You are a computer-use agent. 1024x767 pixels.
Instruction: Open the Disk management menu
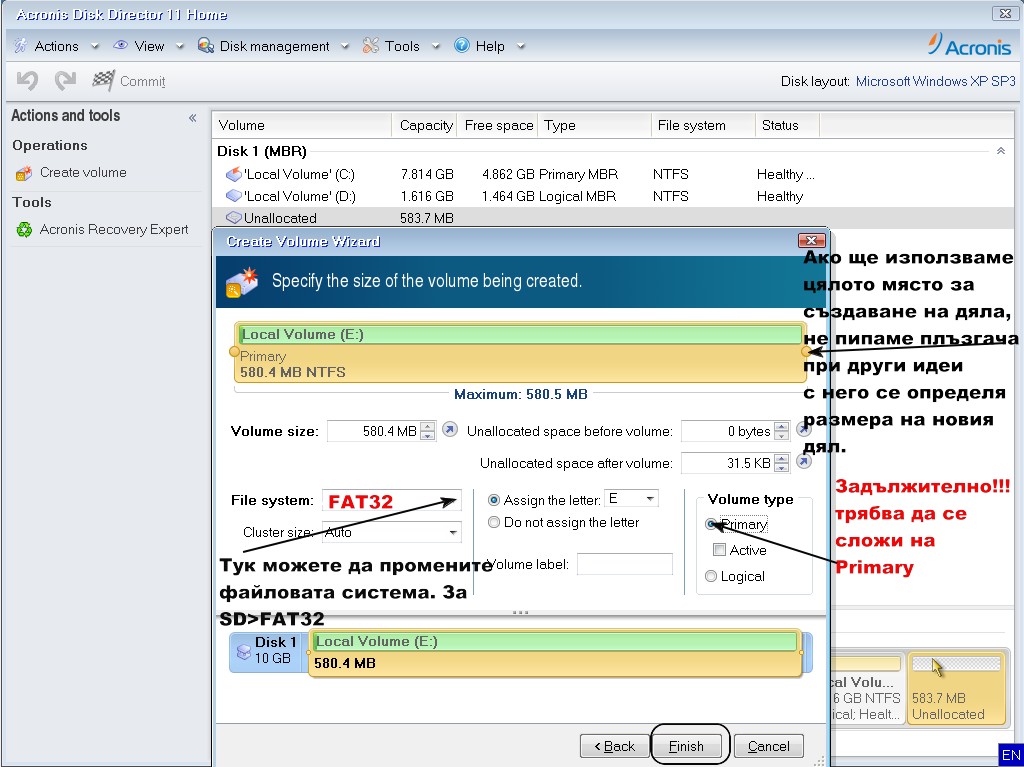pos(273,46)
